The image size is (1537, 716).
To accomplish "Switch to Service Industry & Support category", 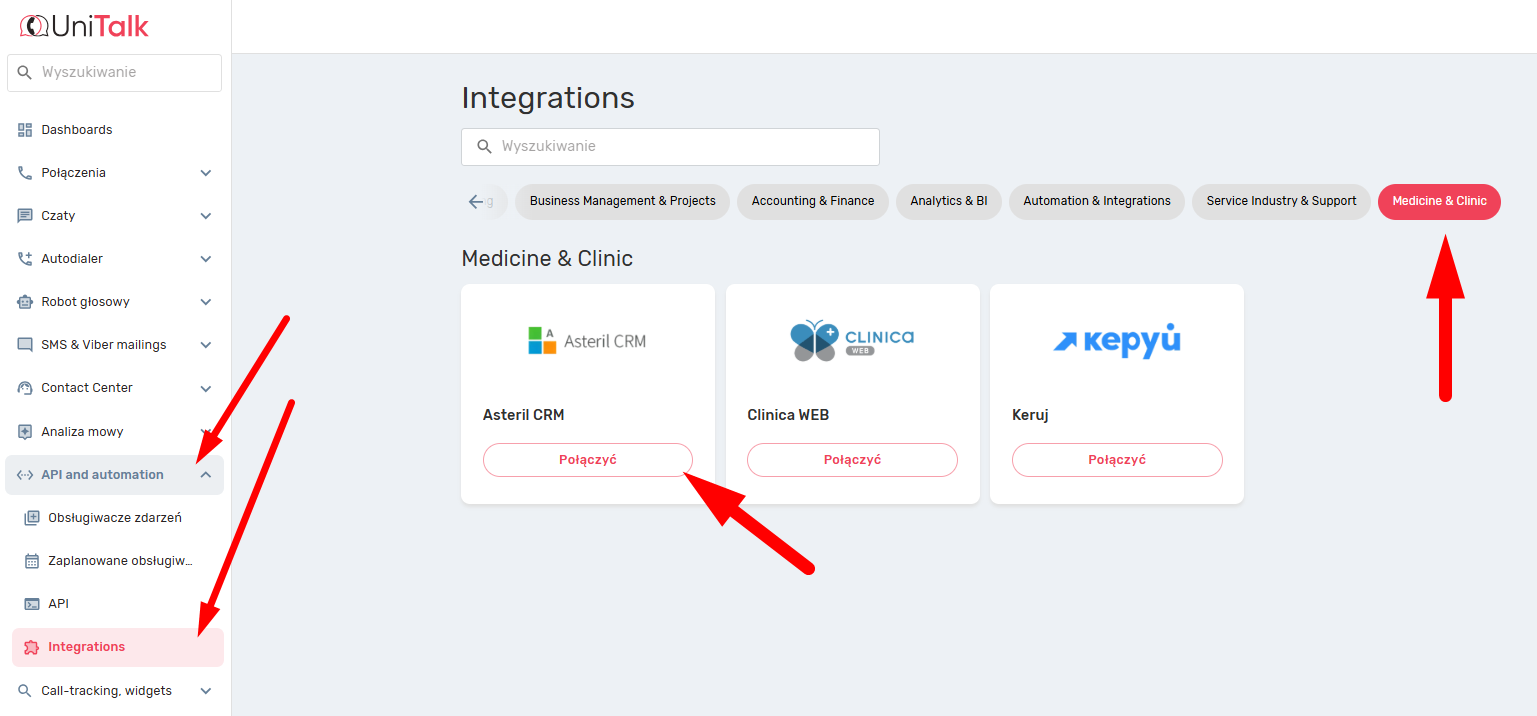I will pyautogui.click(x=1281, y=201).
